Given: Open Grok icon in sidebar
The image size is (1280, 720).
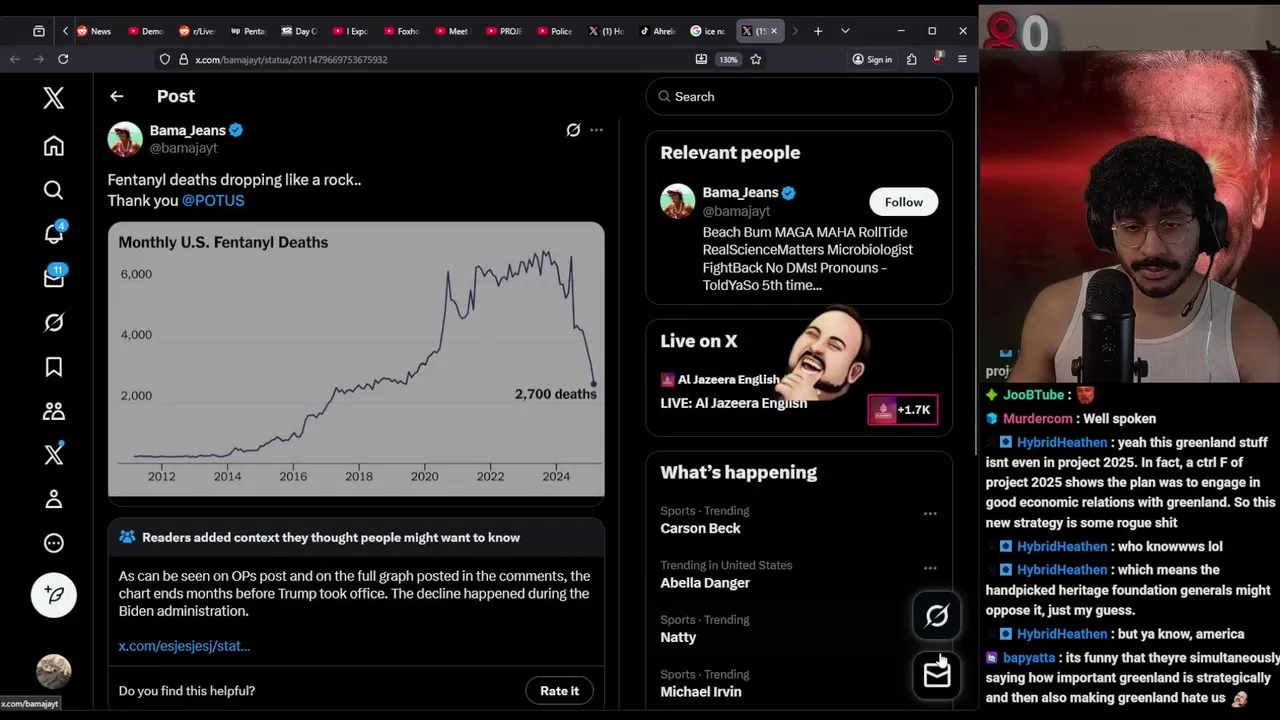Looking at the screenshot, I should coord(54,322).
